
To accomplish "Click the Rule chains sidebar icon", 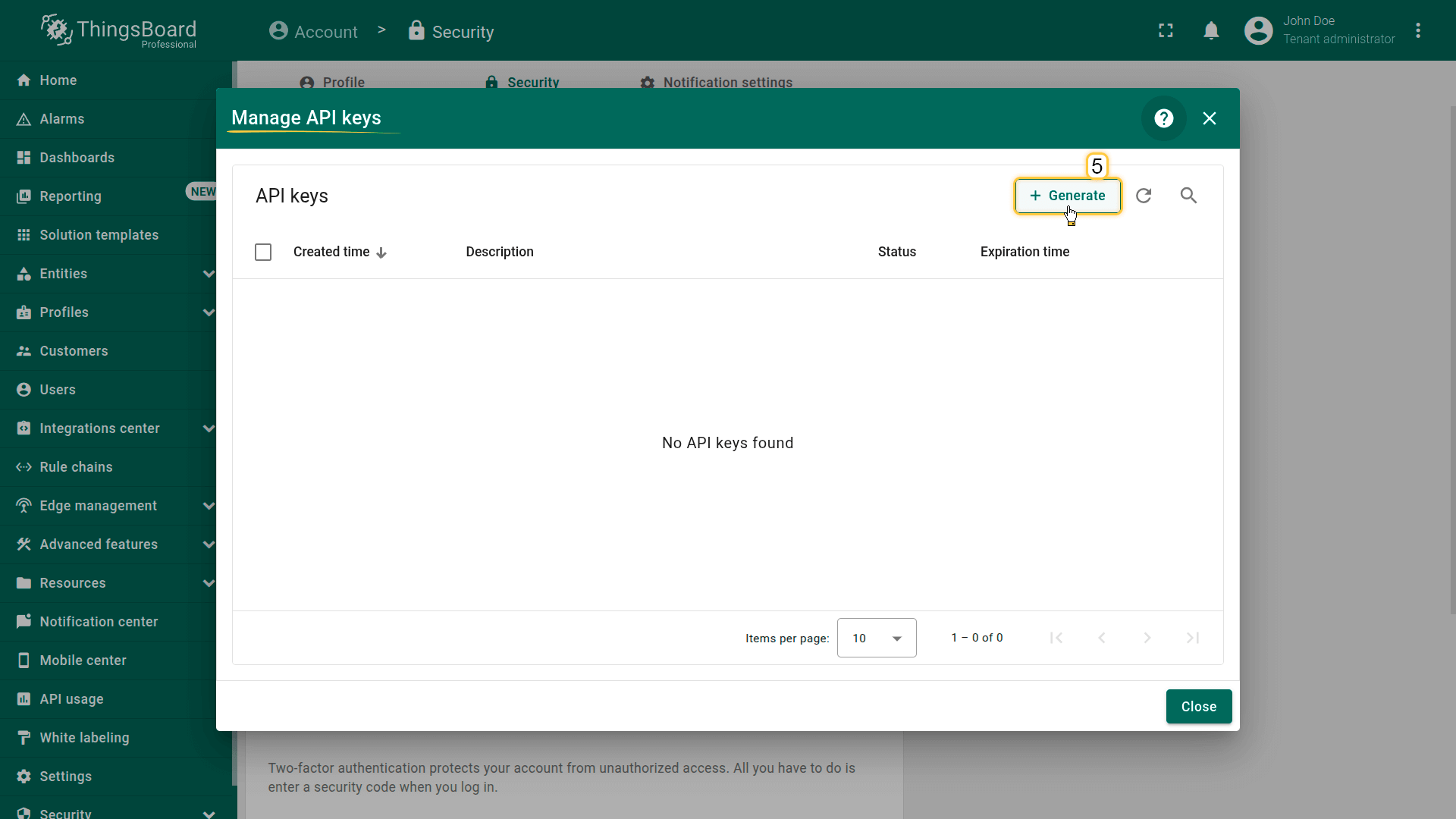I will point(24,467).
